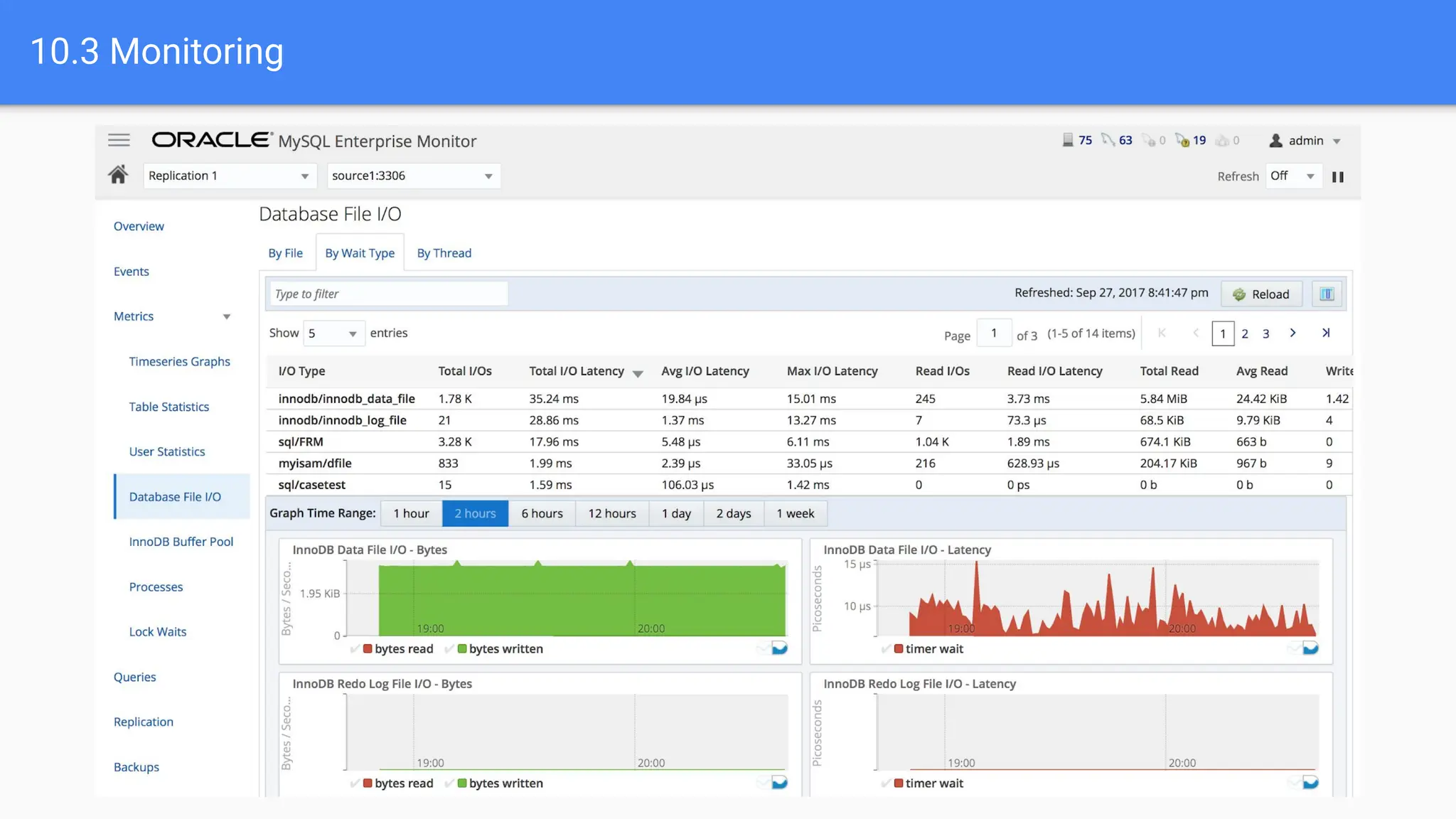Screen dimensions: 1456x819
Task: Click the sql/casetest row
Action: (x=809, y=484)
